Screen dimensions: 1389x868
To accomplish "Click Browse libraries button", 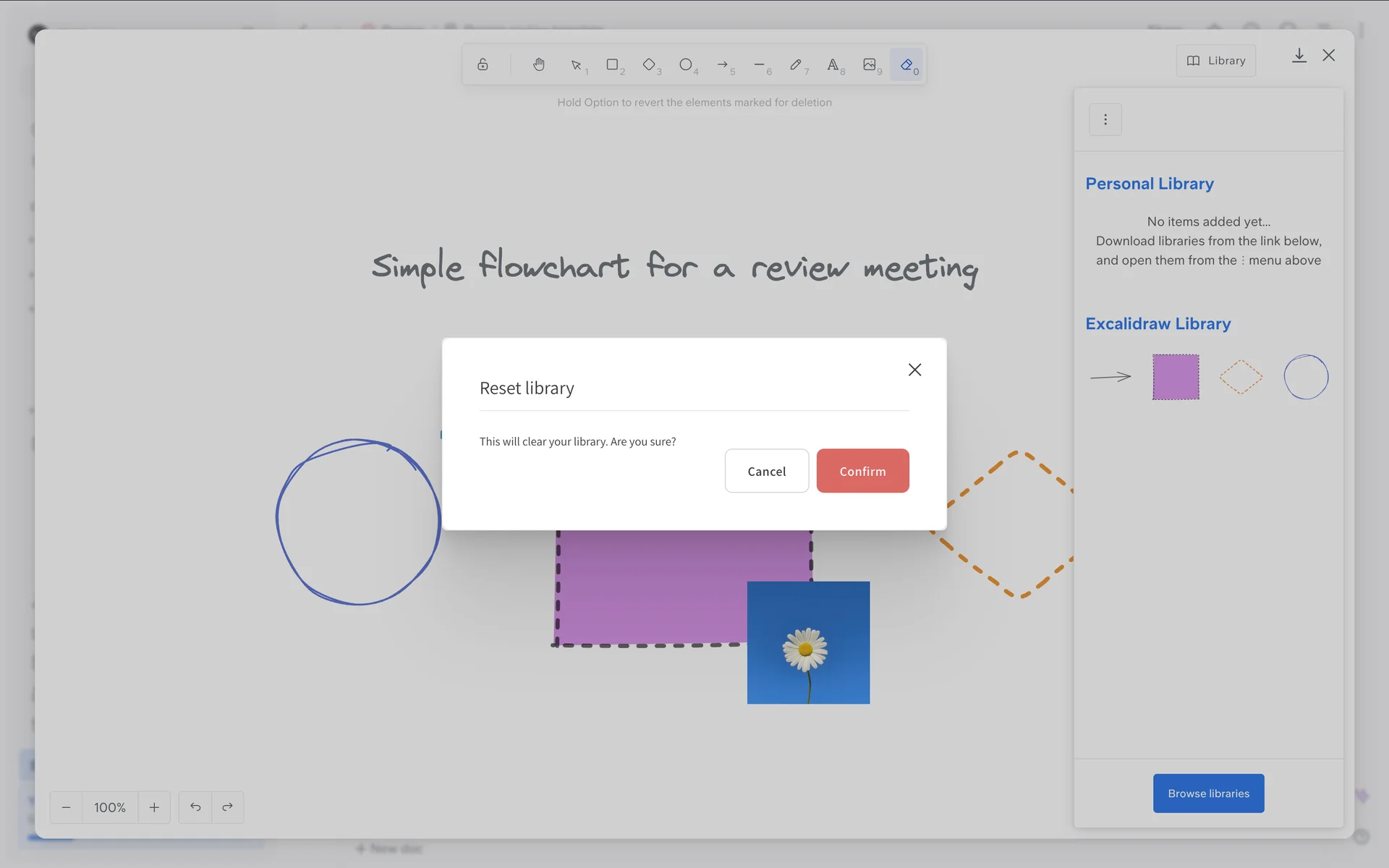I will [1208, 793].
